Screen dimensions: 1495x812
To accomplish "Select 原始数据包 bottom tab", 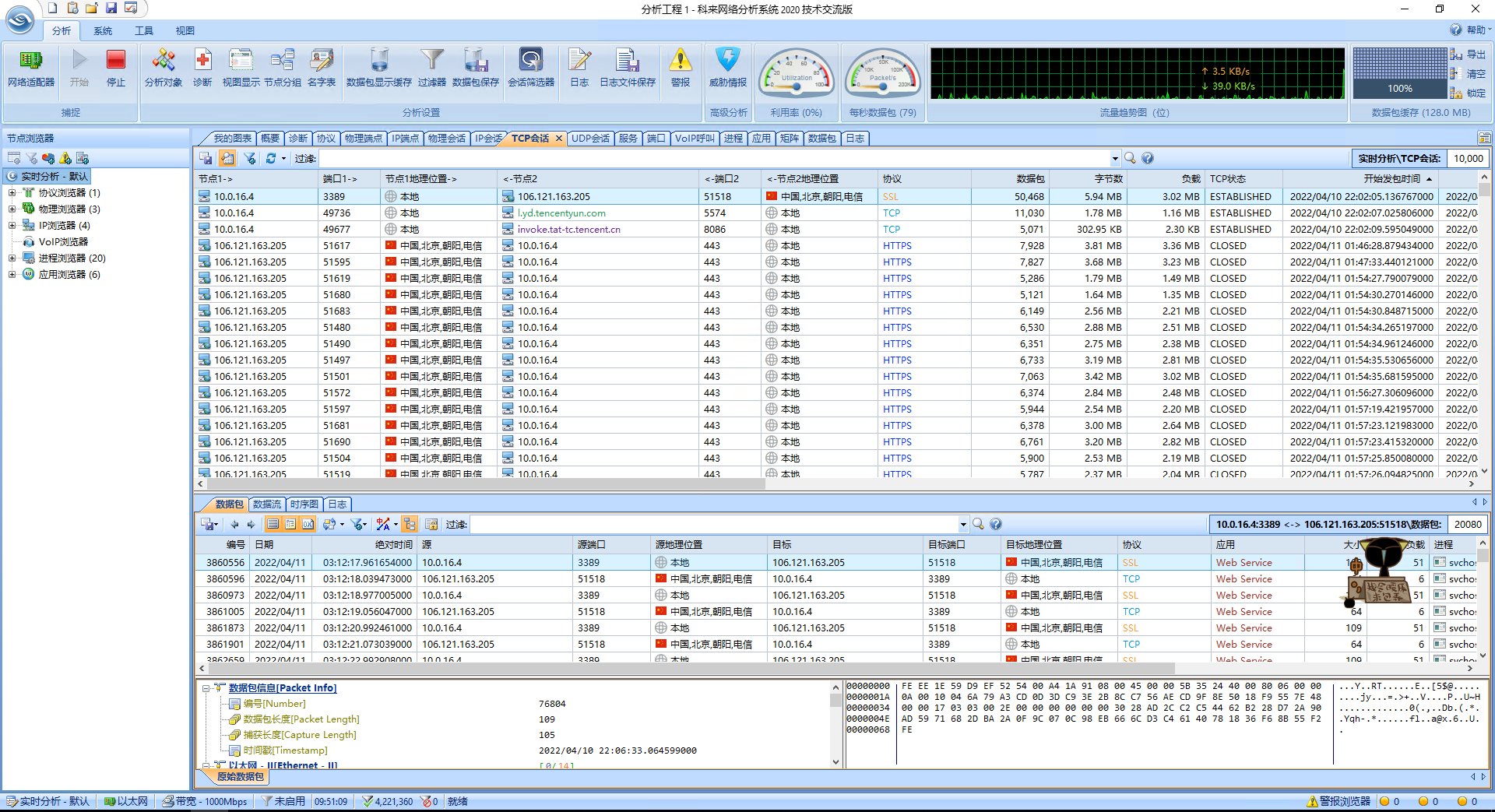I will coord(240,776).
